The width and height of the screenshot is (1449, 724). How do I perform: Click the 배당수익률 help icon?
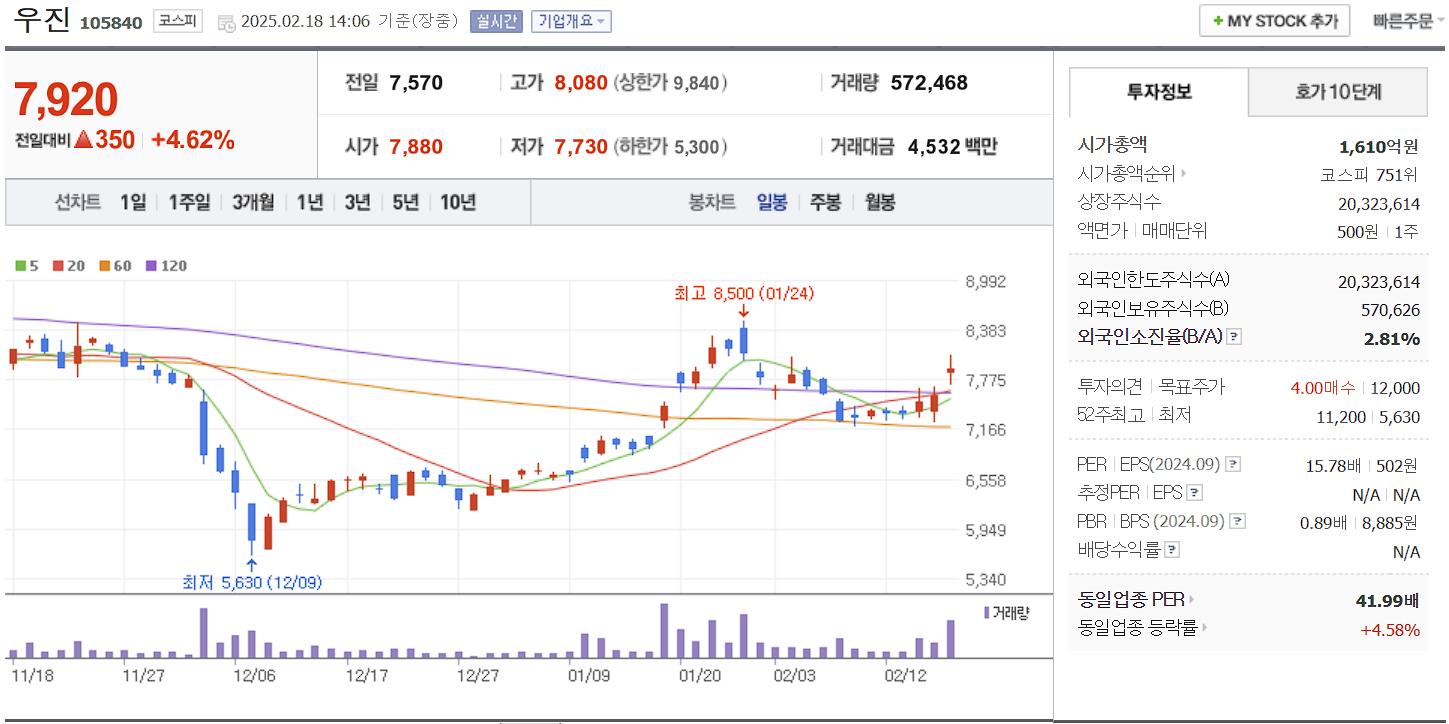(x=1170, y=551)
